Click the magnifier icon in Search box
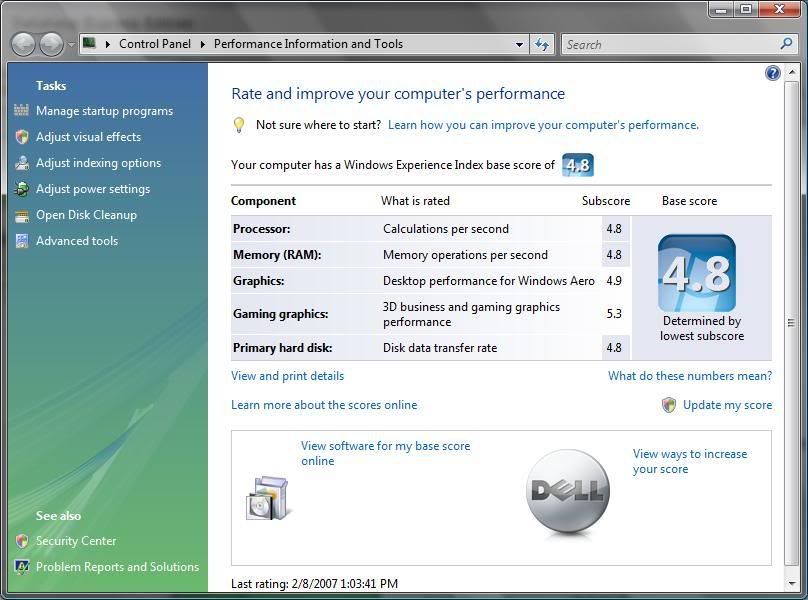The height and width of the screenshot is (600, 808). click(786, 44)
